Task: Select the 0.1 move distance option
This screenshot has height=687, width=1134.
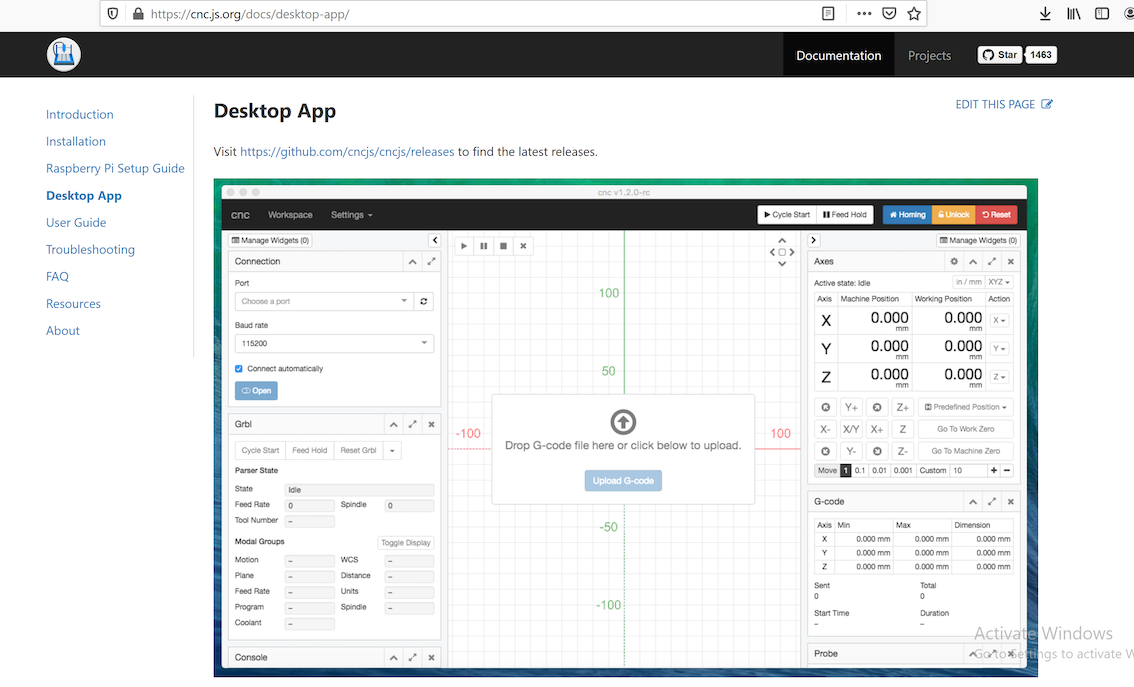Action: coord(860,470)
